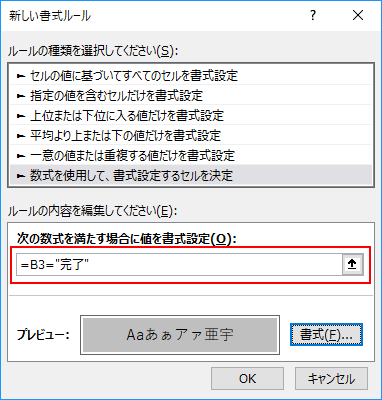Confirm the rule with OK
Viewport: 382px width, 400px height.
point(247,379)
